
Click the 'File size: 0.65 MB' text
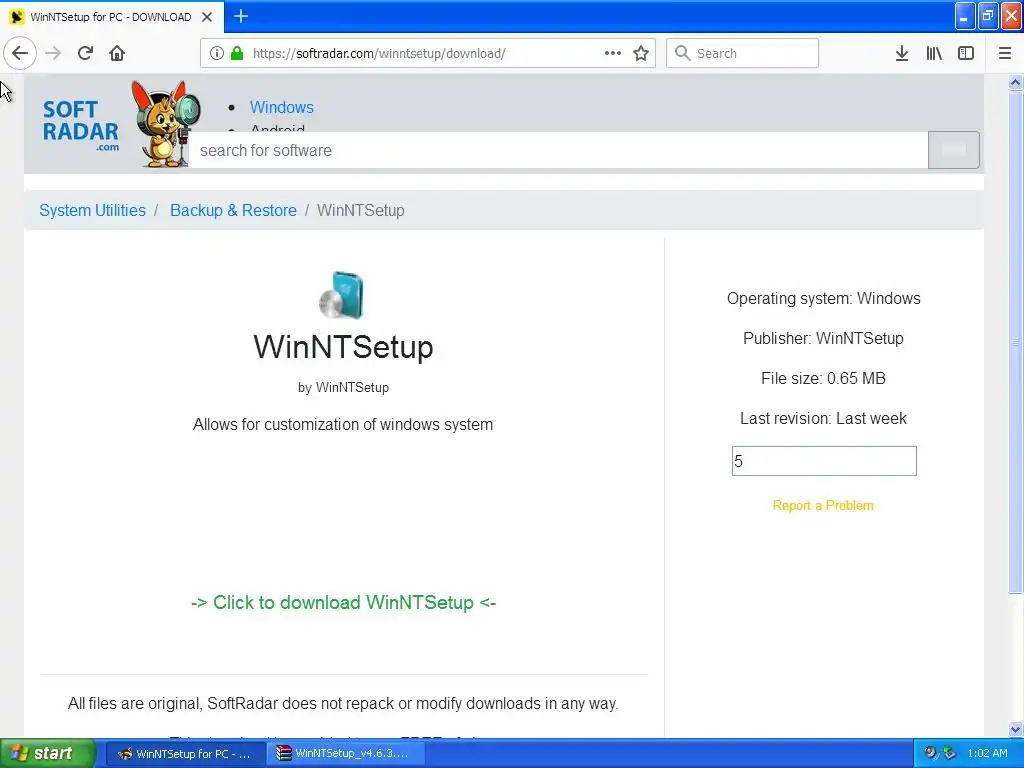[823, 378]
